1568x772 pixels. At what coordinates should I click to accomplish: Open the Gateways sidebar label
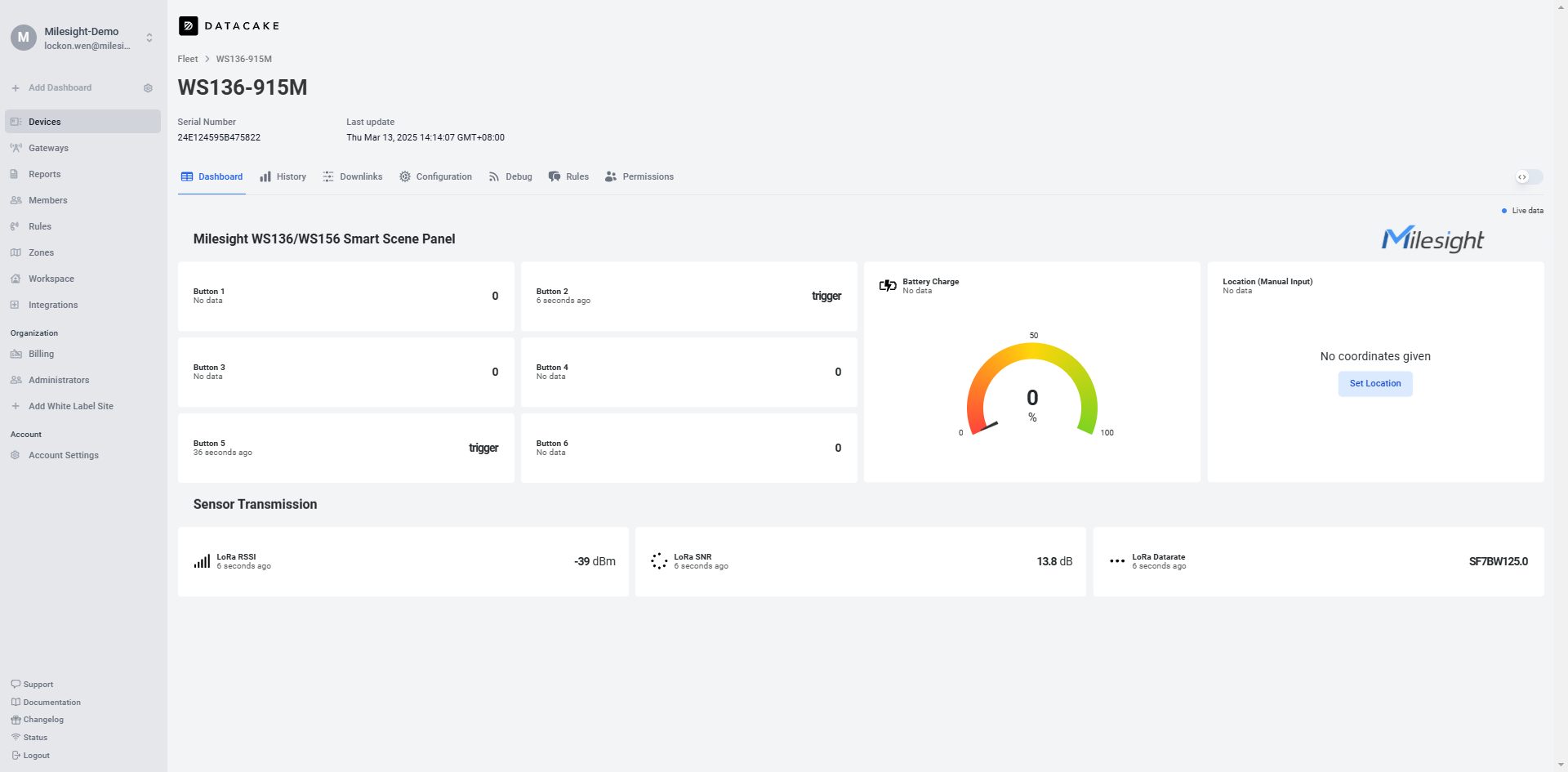[x=48, y=148]
